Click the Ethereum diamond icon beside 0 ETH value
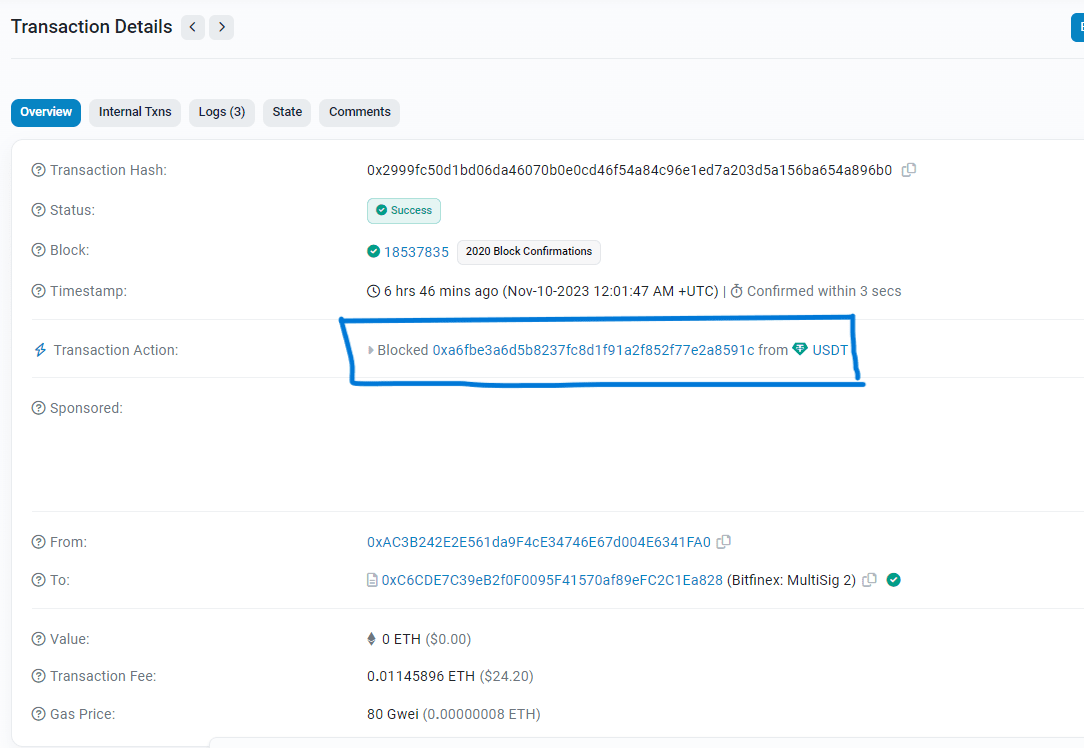The width and height of the screenshot is (1084, 748). click(374, 638)
